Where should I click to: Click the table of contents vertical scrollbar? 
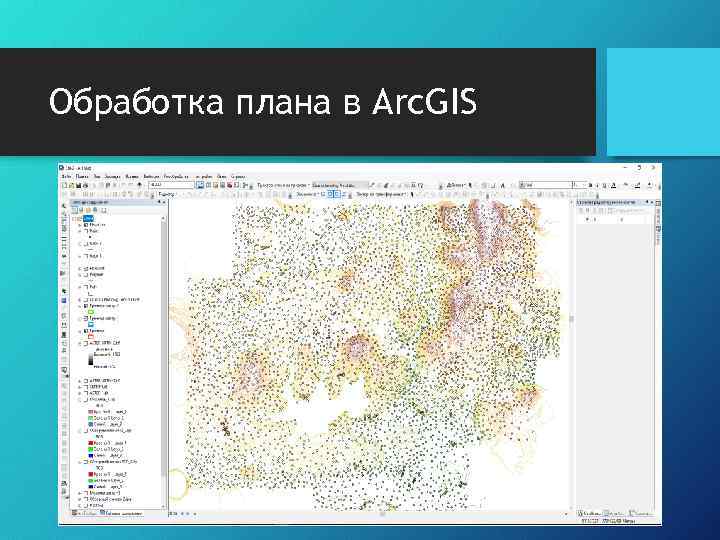[164, 360]
